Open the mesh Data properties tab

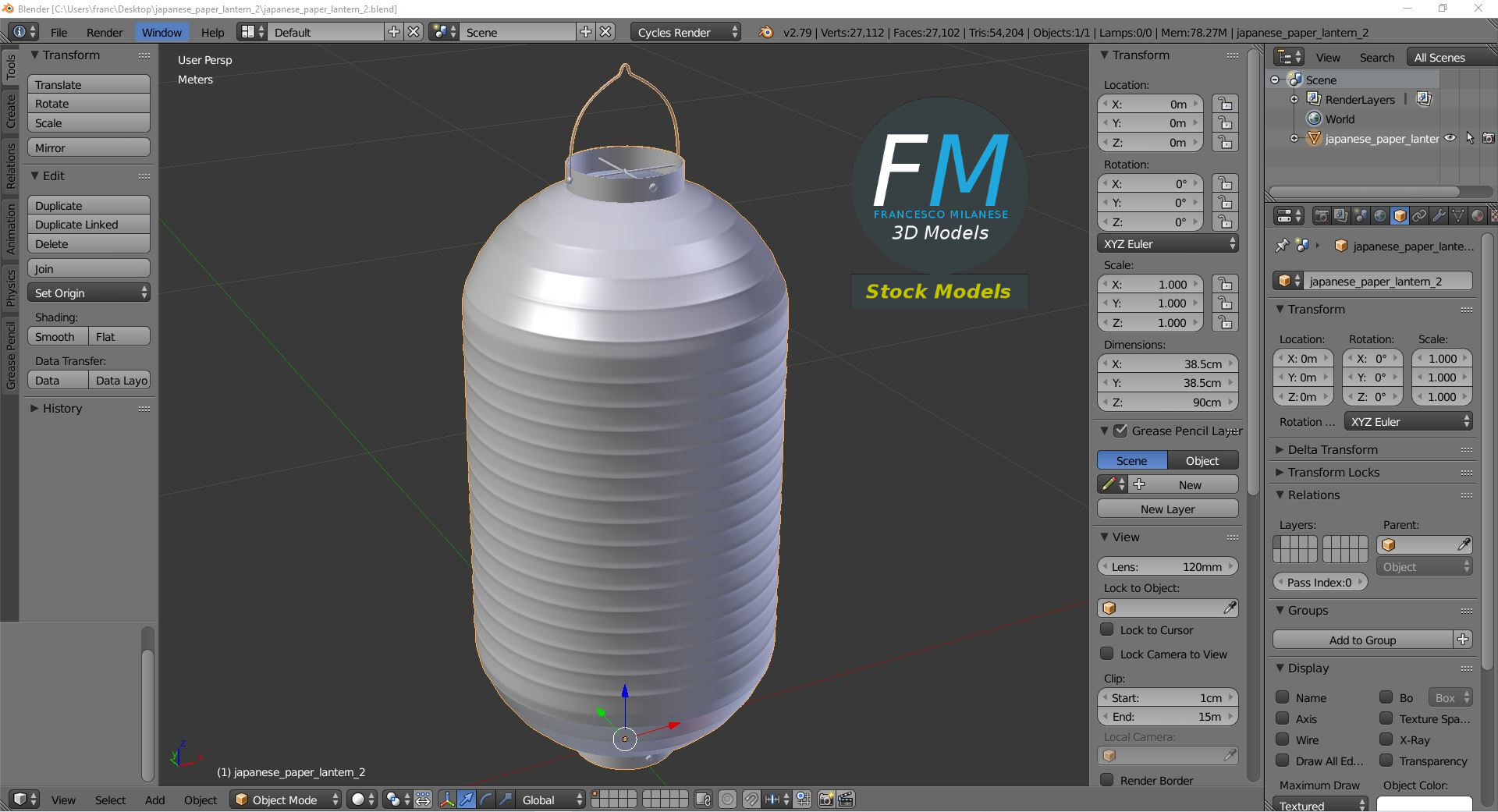(x=1458, y=216)
